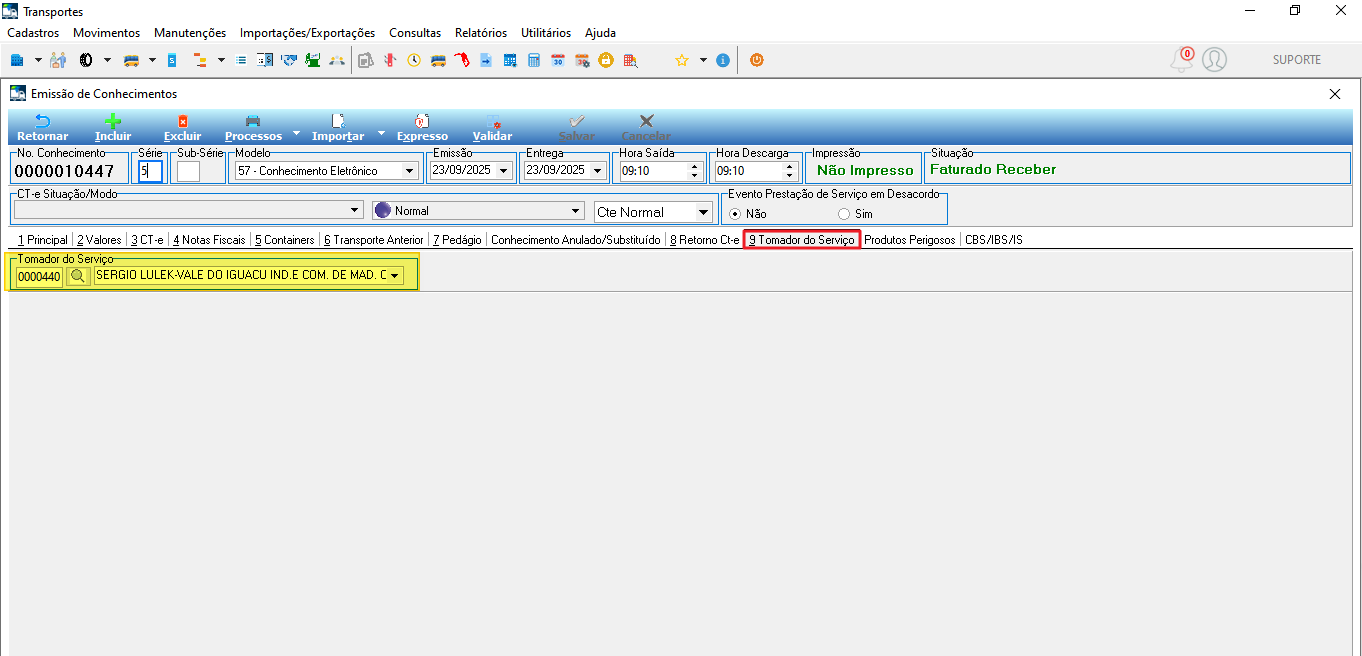Select the Sim radio option
1362x656 pixels.
(x=844, y=214)
